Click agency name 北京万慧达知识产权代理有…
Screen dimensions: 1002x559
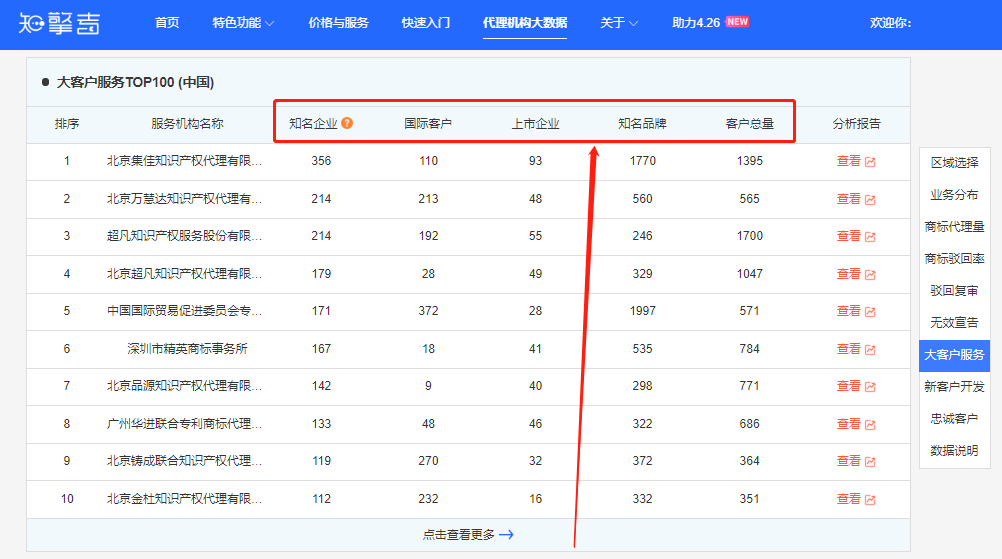tap(185, 199)
